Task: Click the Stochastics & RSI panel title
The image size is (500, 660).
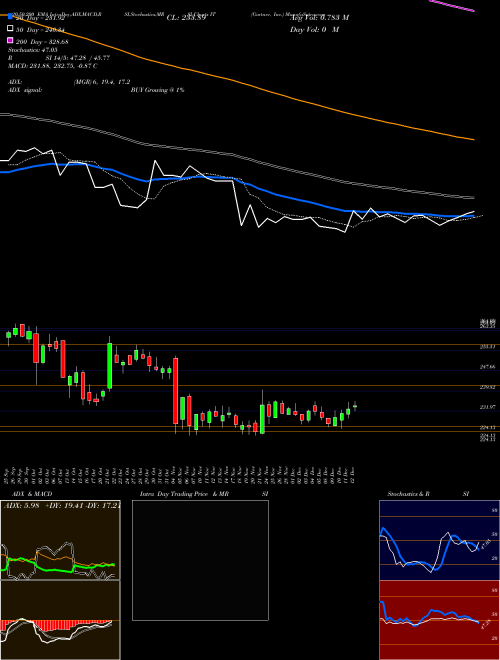Action: [x=428, y=494]
